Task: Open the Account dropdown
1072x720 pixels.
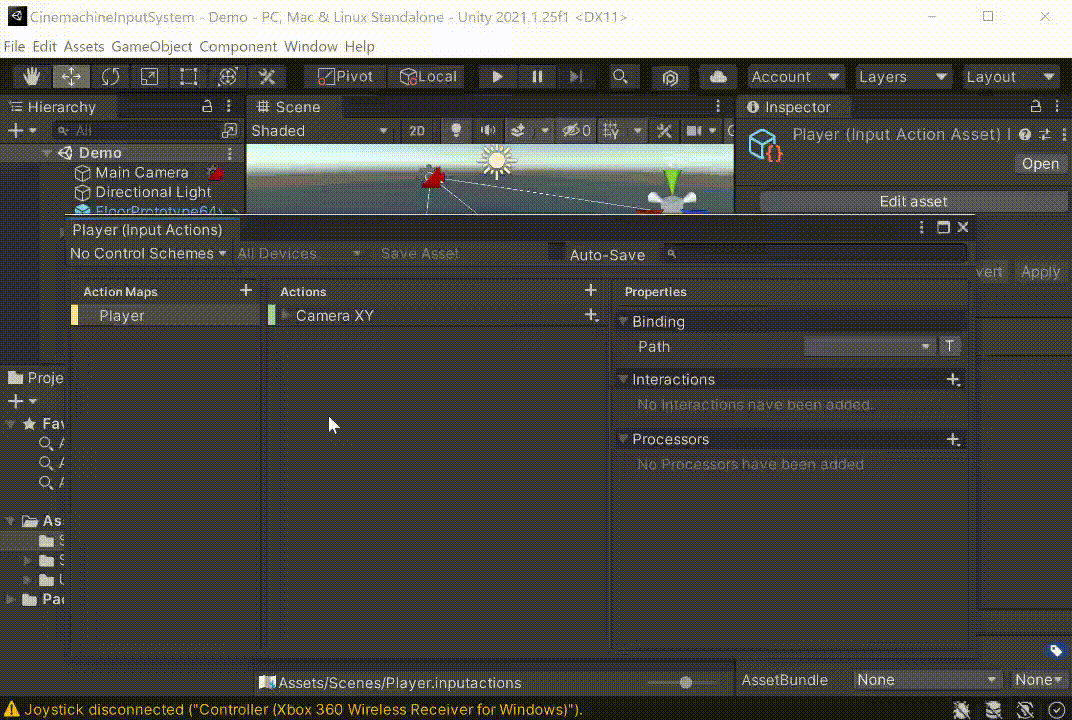Action: pyautogui.click(x=796, y=77)
